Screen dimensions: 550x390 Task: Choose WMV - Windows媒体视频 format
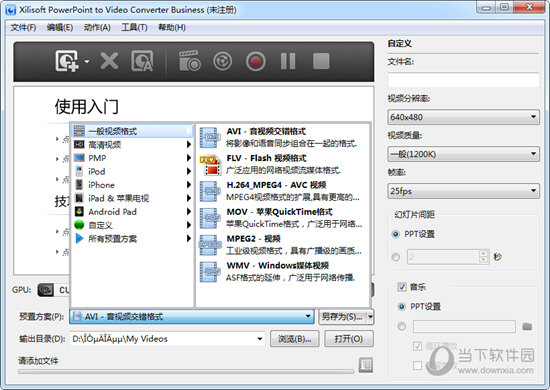tap(282, 271)
